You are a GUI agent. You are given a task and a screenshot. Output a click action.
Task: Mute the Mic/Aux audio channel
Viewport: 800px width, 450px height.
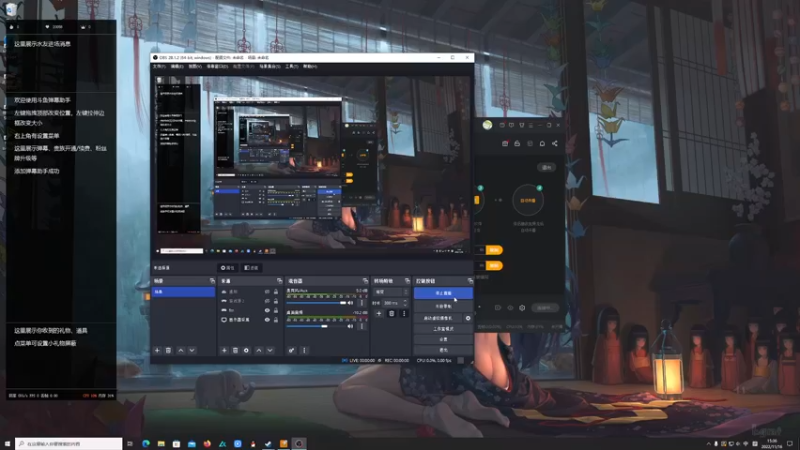[x=350, y=303]
